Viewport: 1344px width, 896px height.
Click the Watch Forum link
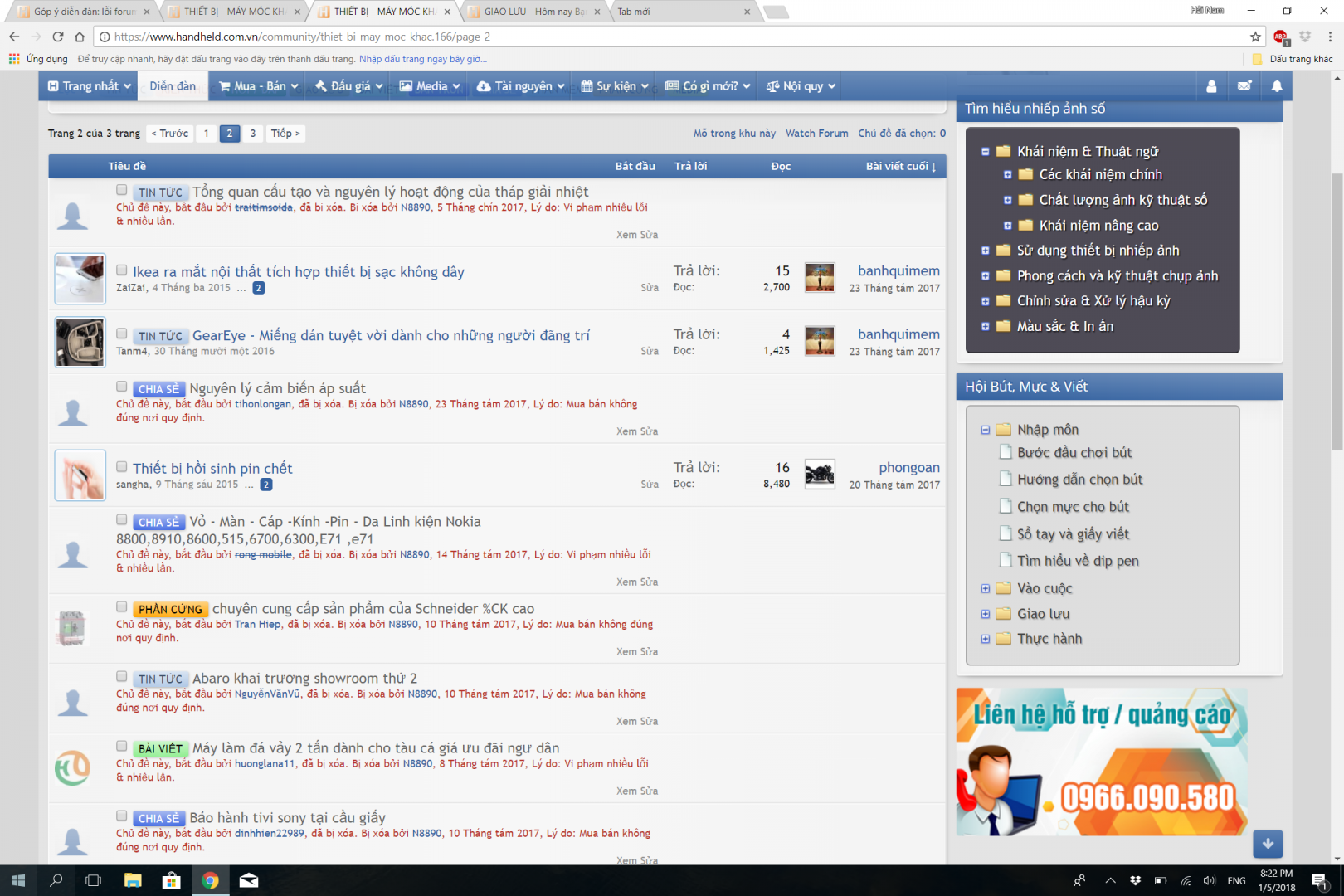[x=816, y=134]
